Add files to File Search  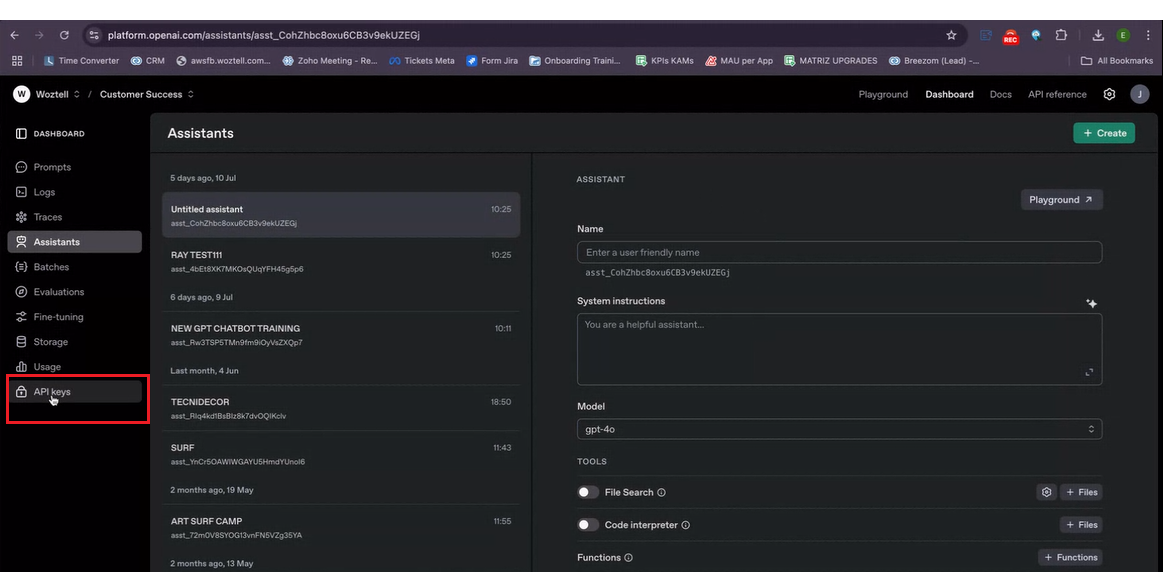point(1081,492)
